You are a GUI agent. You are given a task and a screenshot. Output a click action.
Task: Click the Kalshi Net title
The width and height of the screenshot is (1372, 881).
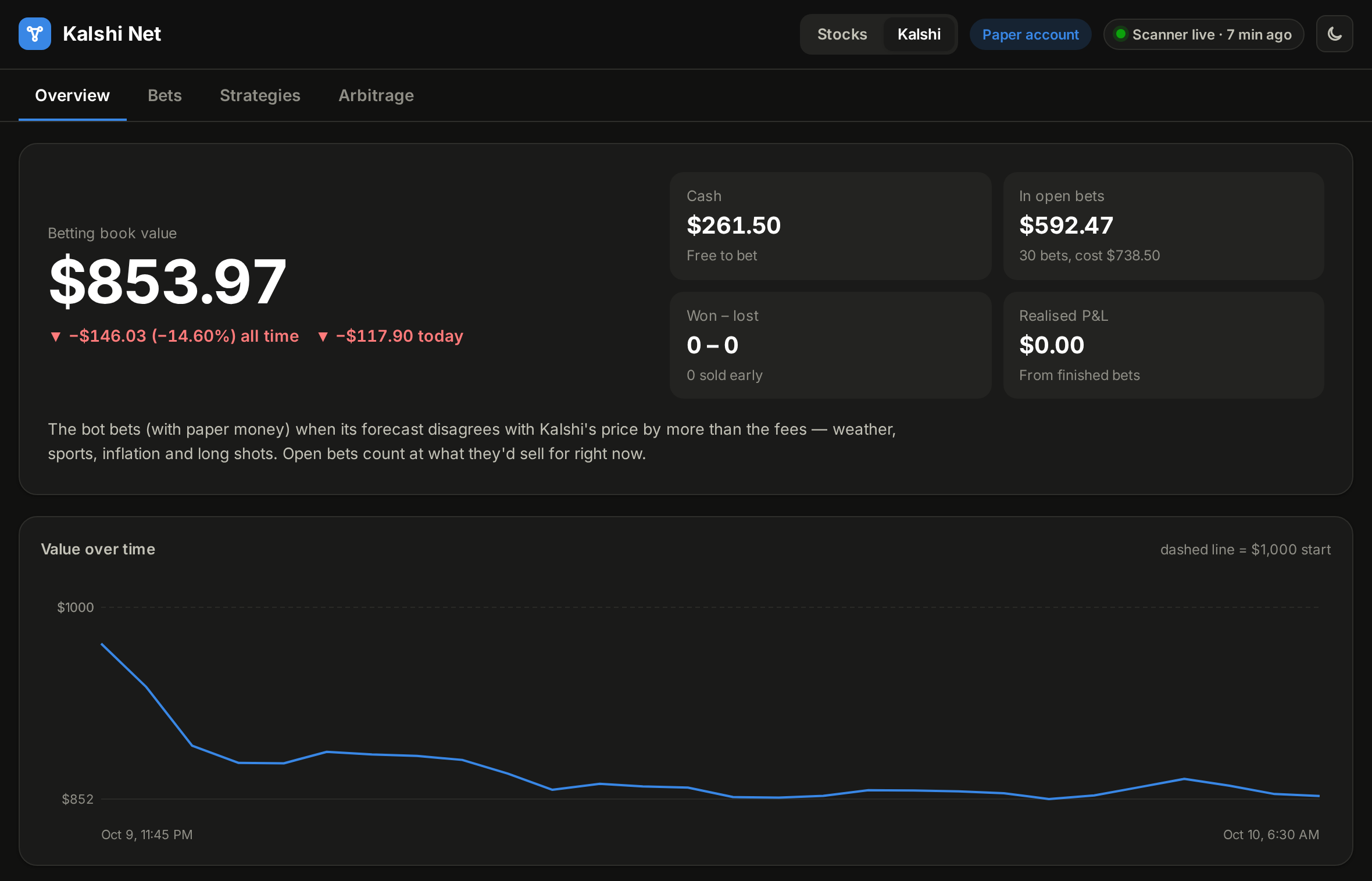pyautogui.click(x=112, y=34)
